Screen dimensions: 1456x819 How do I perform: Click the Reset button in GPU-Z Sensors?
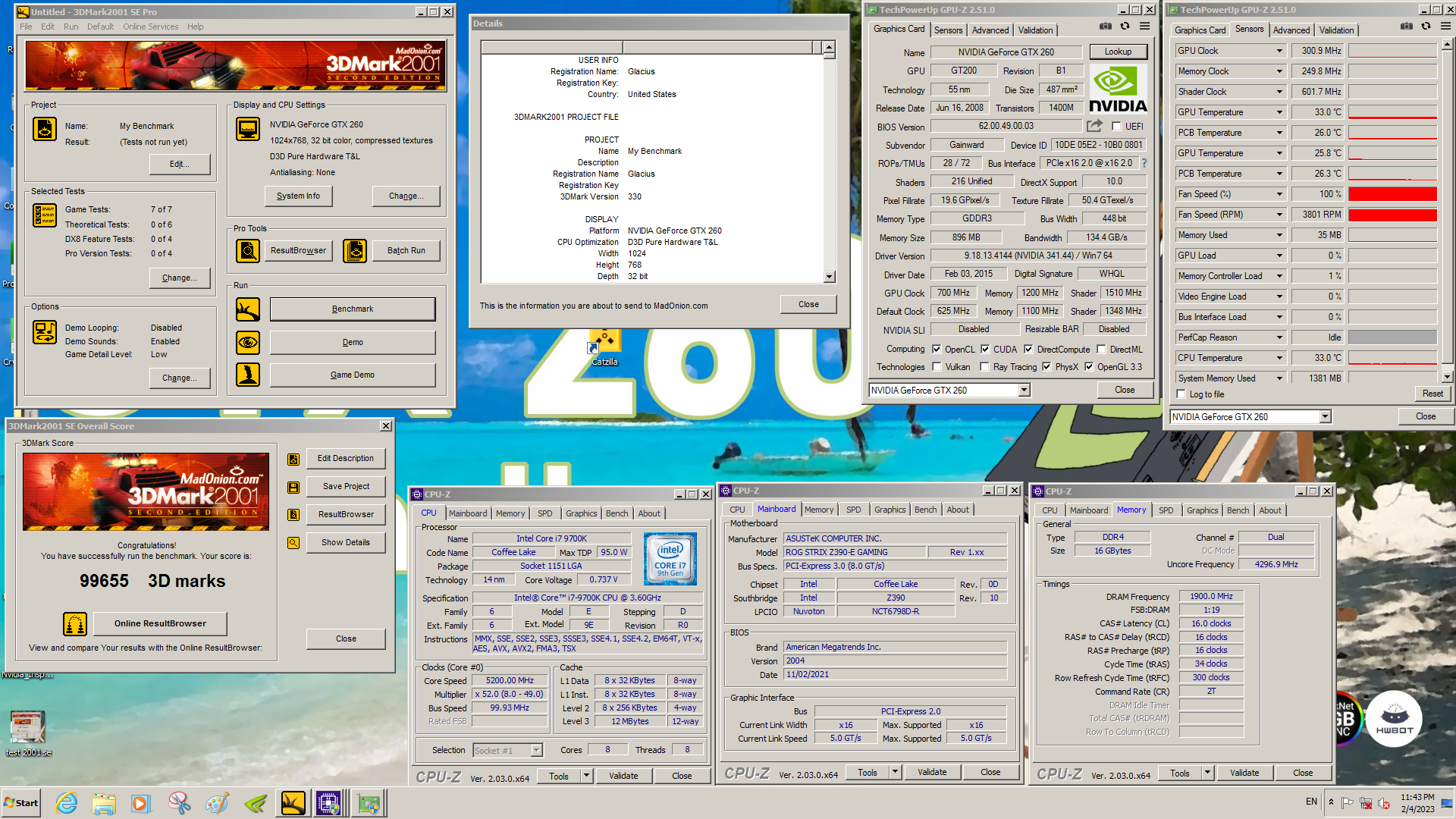coord(1432,394)
